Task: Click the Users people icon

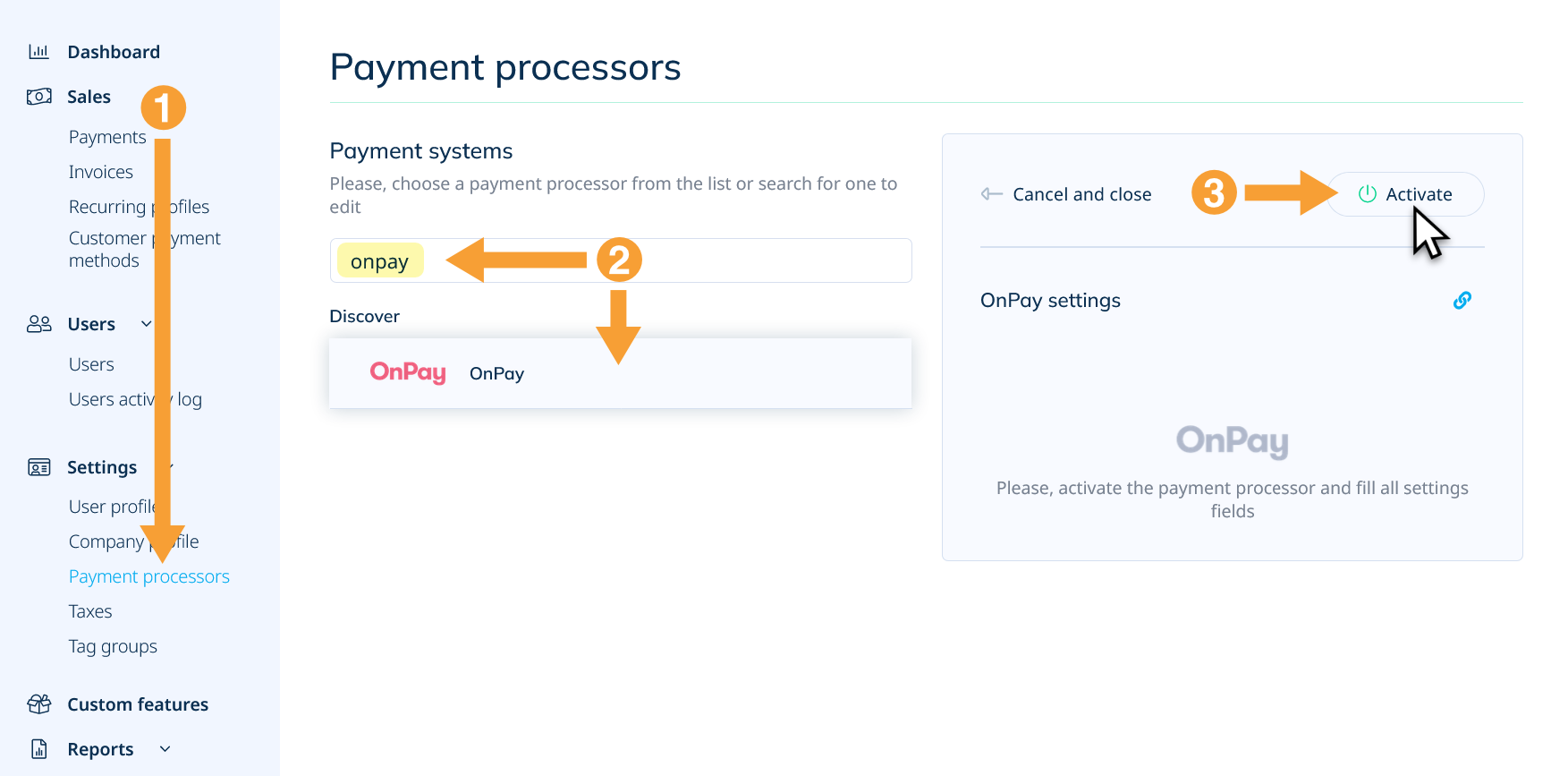Action: (x=38, y=323)
